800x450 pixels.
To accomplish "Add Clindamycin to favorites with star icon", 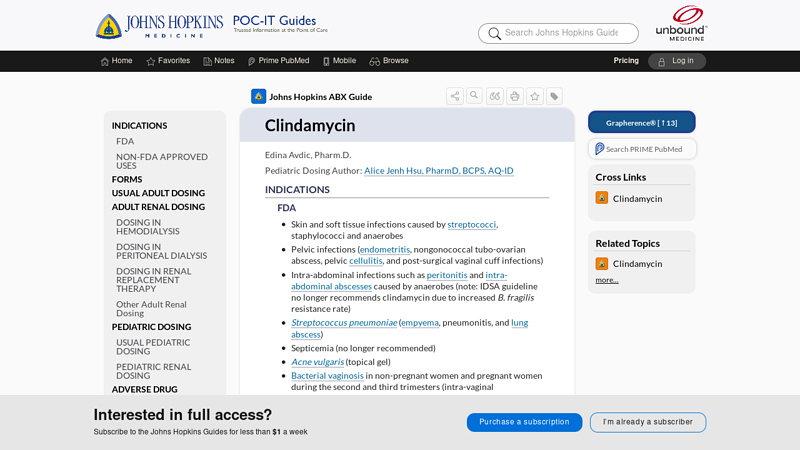I will click(x=535, y=97).
